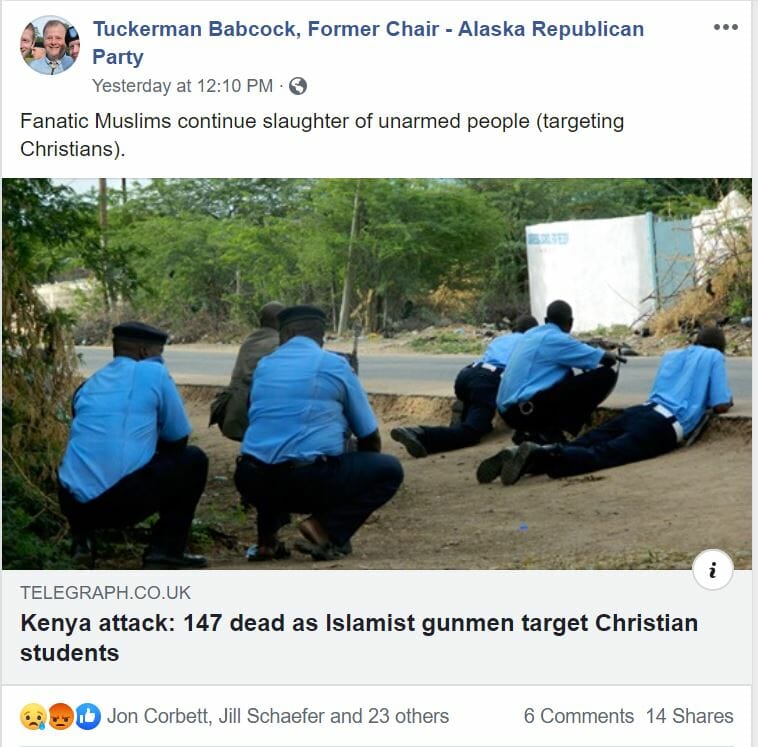
Task: Expand the 6 Comments section
Action: (579, 716)
